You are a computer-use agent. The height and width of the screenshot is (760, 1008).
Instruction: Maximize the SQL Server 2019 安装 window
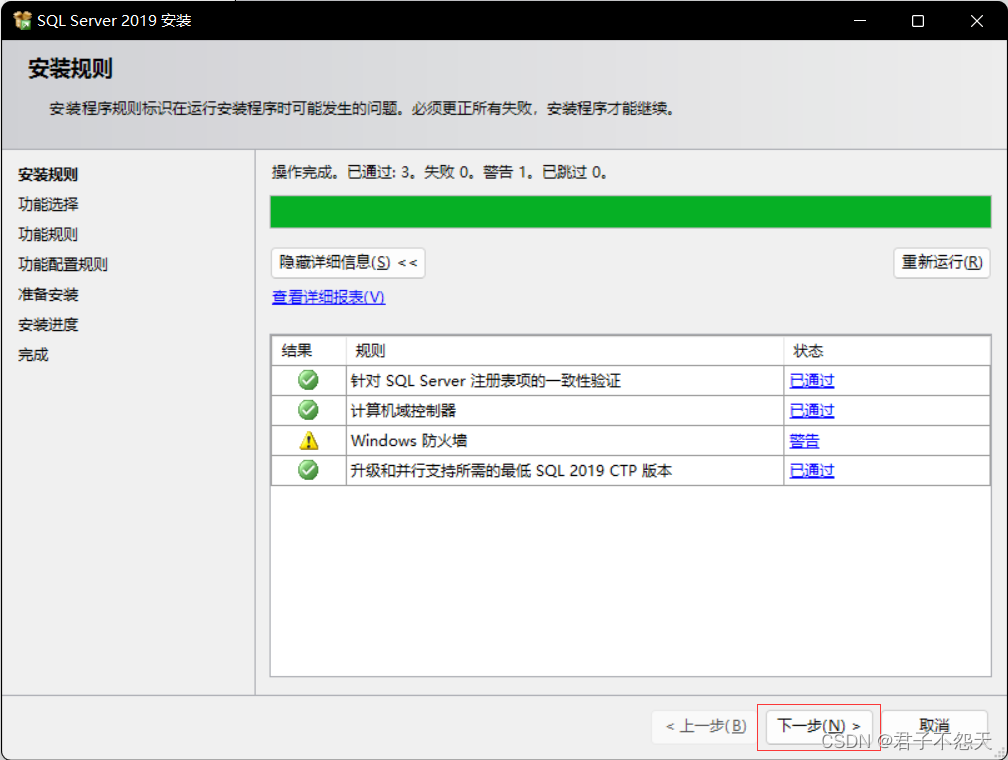pos(918,21)
